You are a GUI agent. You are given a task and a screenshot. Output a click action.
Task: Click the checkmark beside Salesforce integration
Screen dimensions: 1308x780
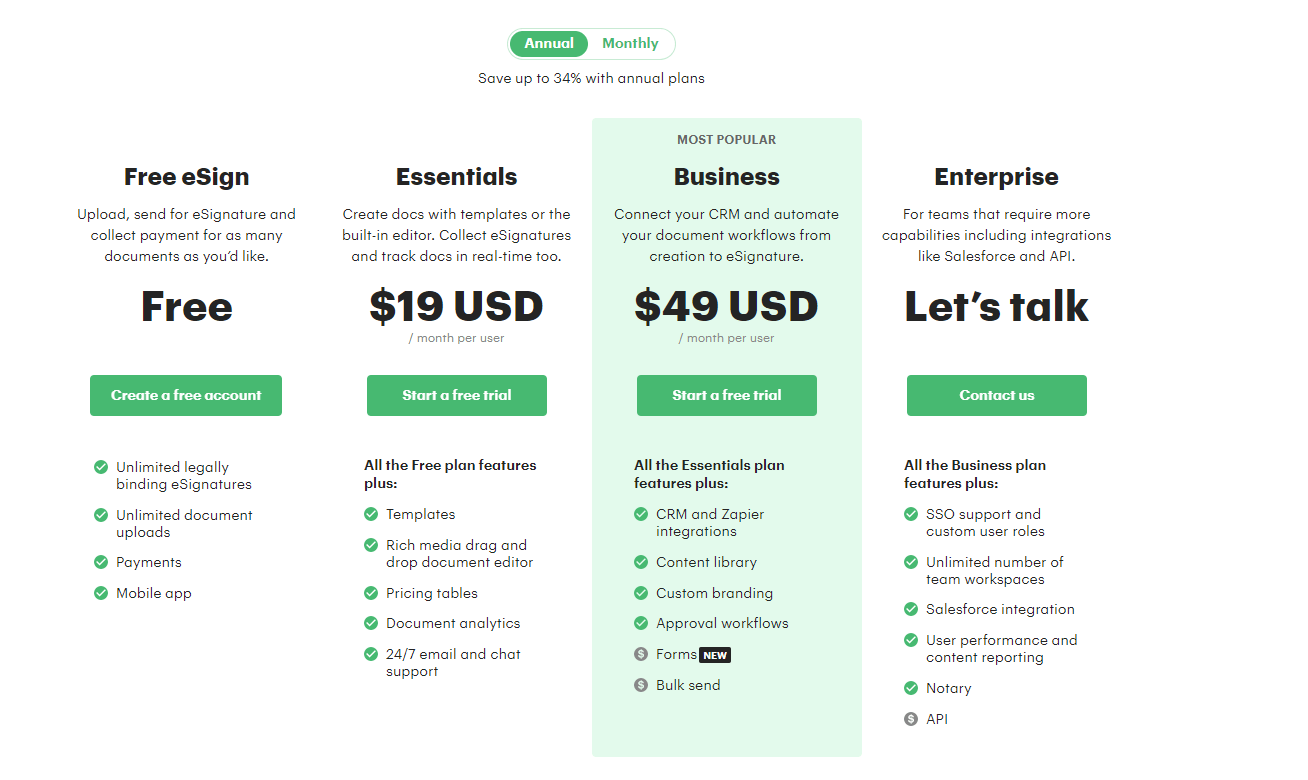[911, 609]
